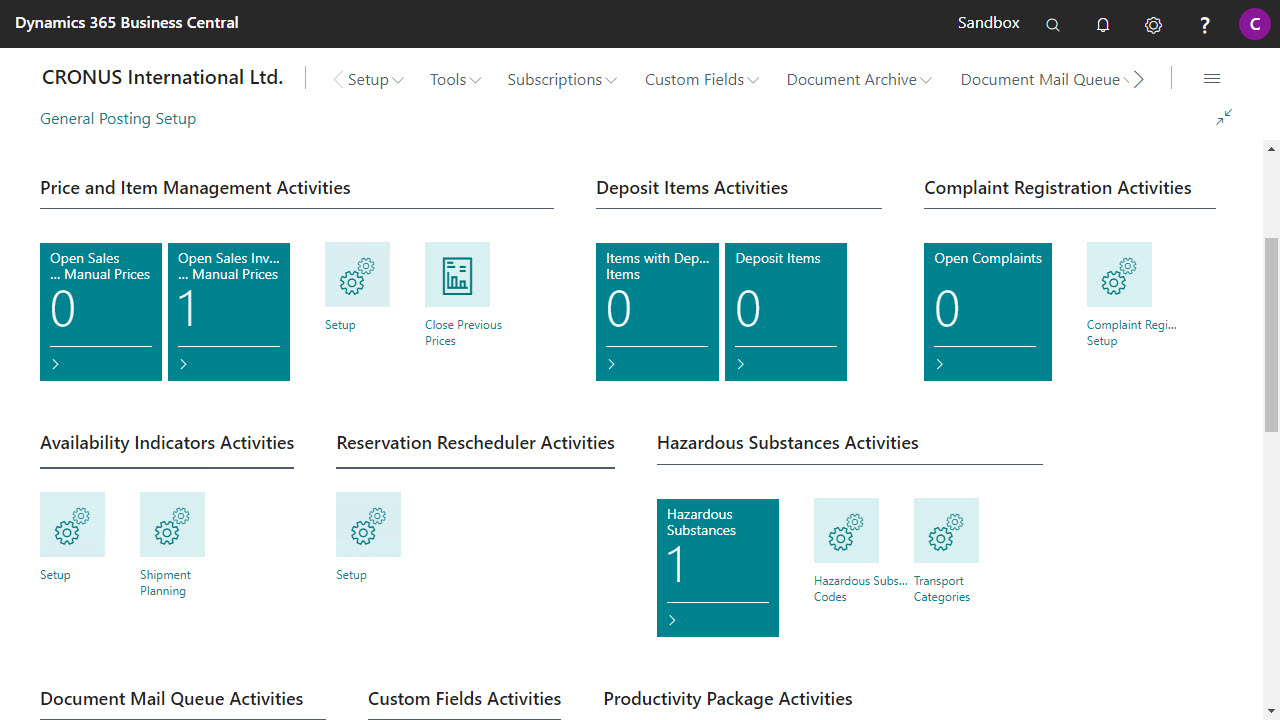Open the notifications bell
This screenshot has height=720, width=1280.
pyautogui.click(x=1103, y=25)
